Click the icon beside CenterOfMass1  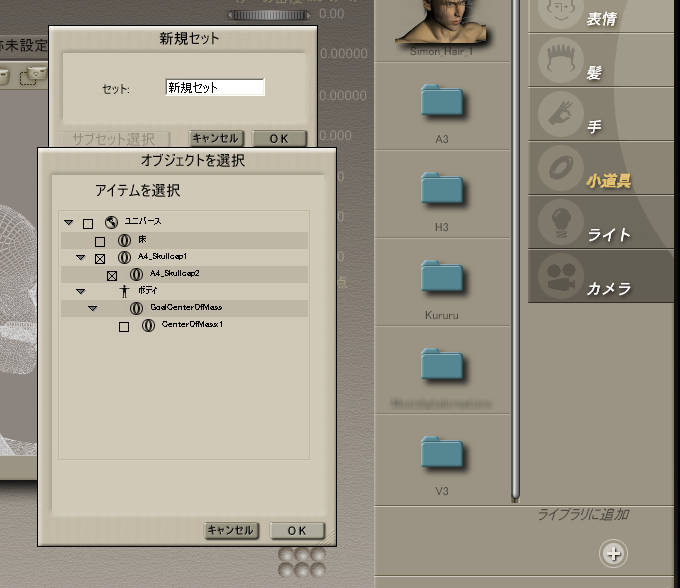(x=148, y=325)
